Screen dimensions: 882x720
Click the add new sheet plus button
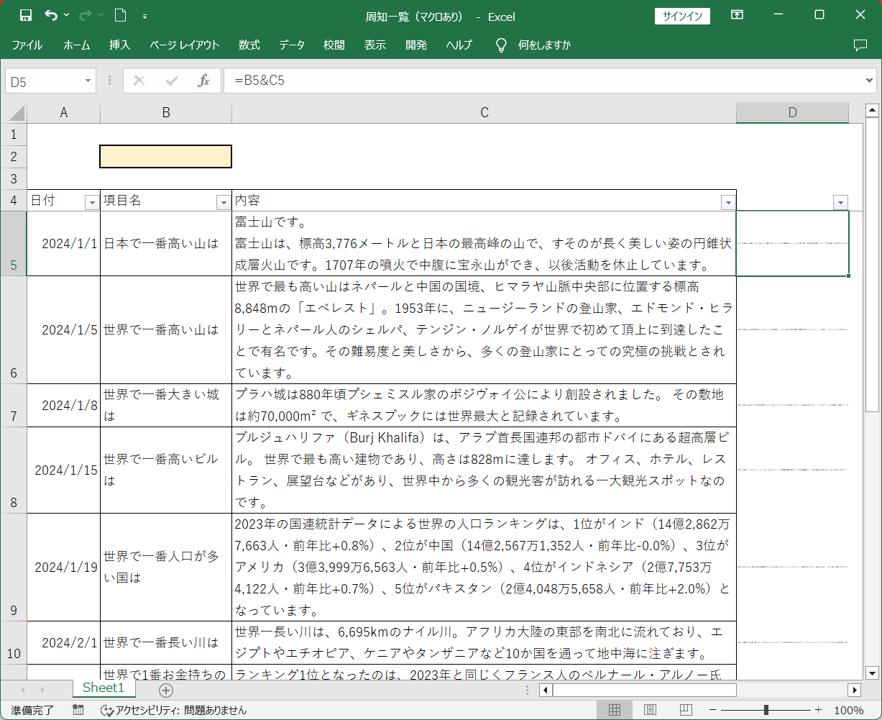(166, 690)
